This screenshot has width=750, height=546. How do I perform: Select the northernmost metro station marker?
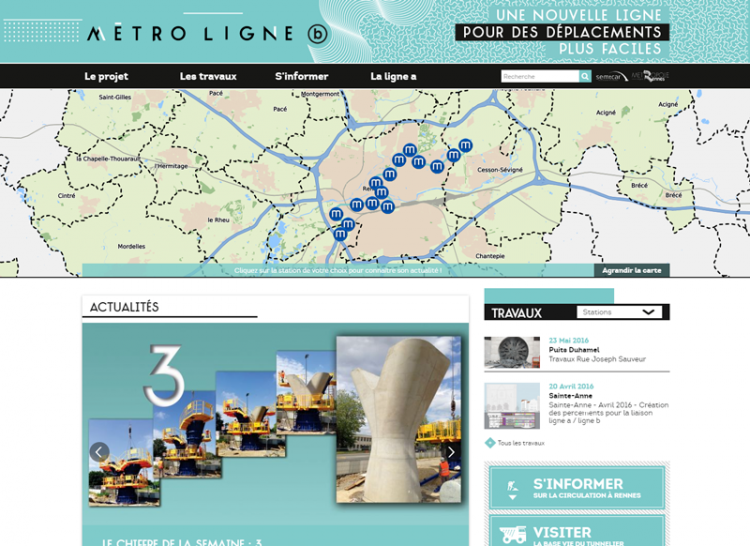pos(409,150)
